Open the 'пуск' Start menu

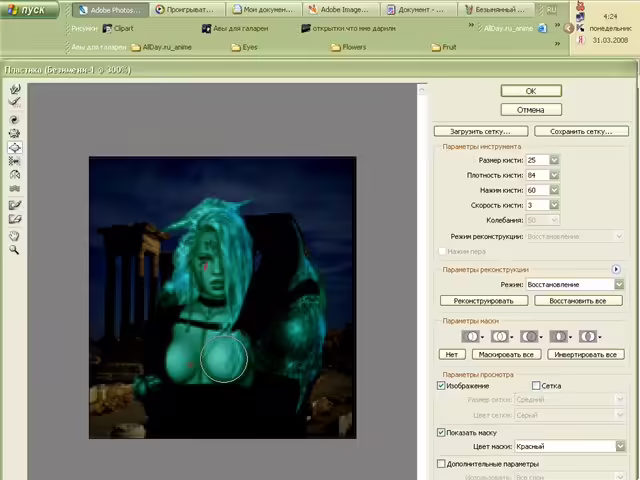tap(29, 10)
